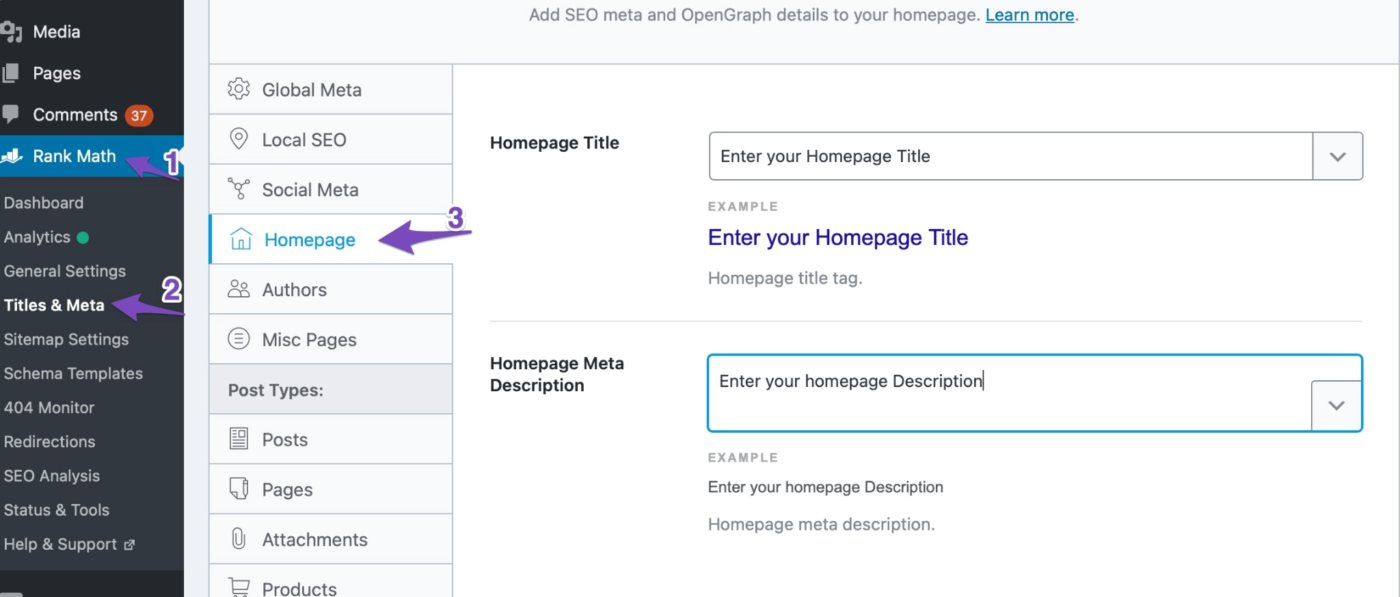Click the Local SEO map pin icon
Screen dimensions: 1400x597
click(x=238, y=139)
